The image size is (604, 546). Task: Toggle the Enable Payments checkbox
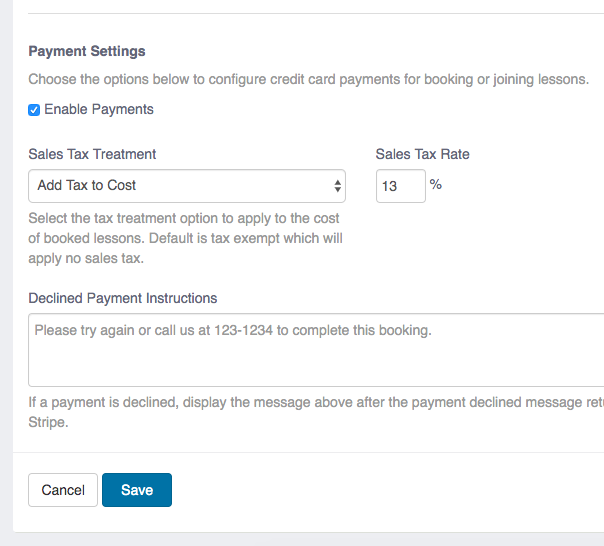pyautogui.click(x=34, y=110)
